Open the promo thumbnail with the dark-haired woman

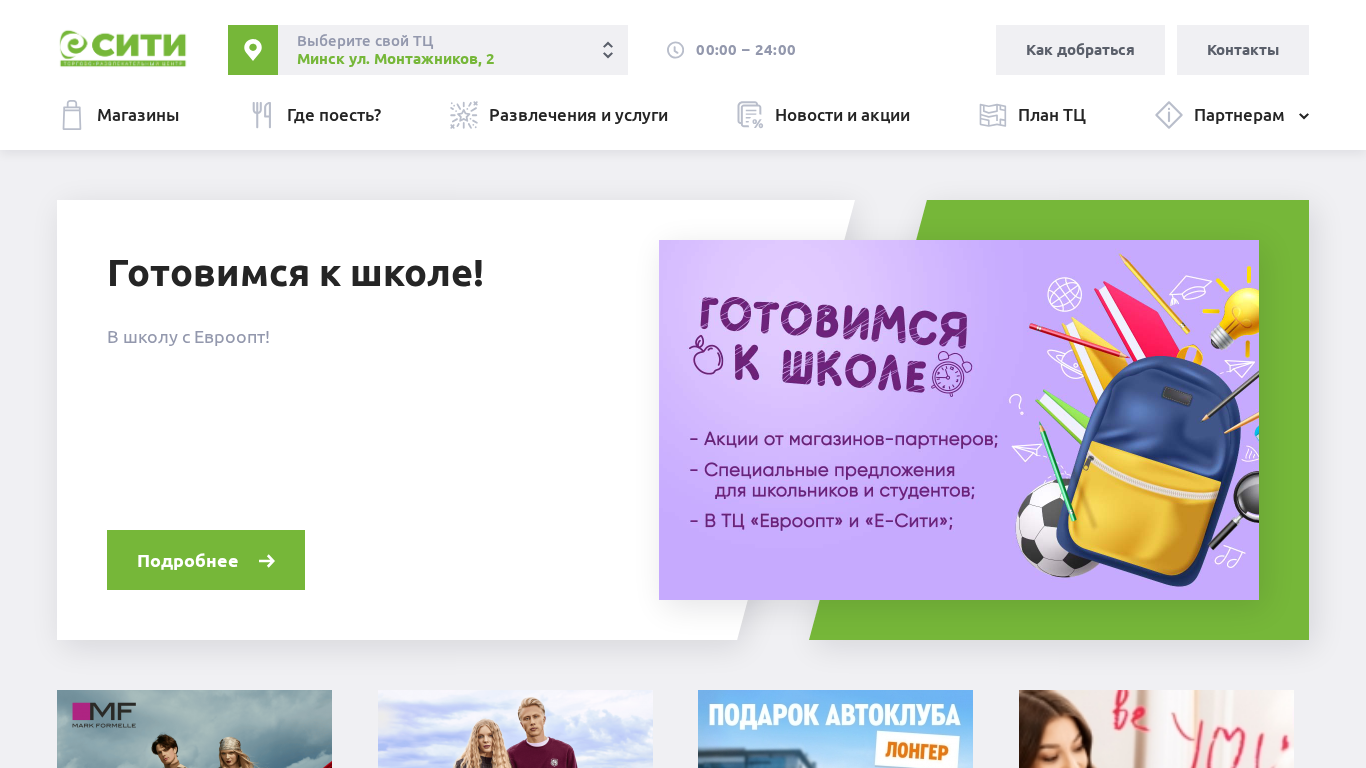click(x=1156, y=729)
